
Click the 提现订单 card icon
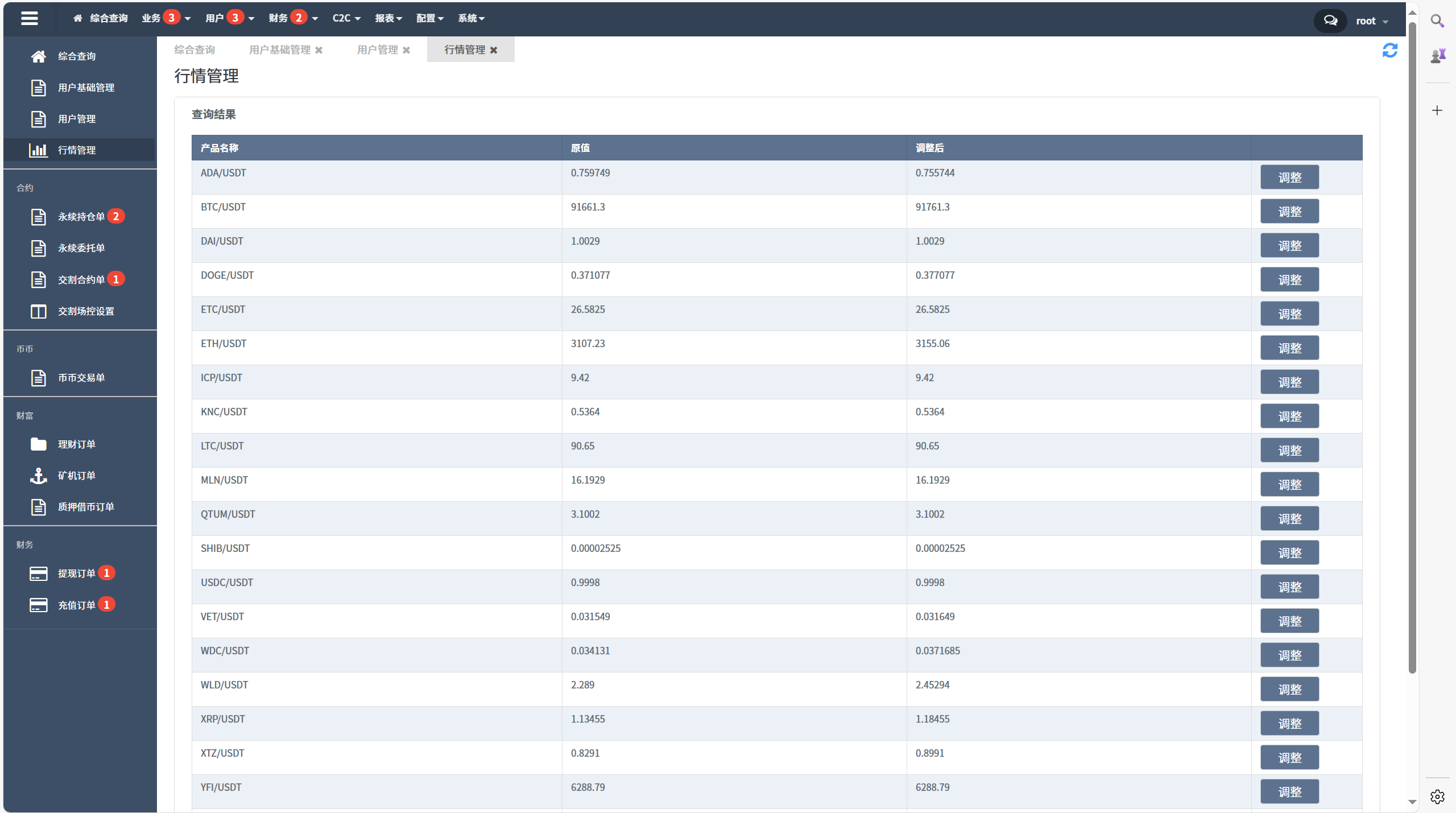(38, 573)
